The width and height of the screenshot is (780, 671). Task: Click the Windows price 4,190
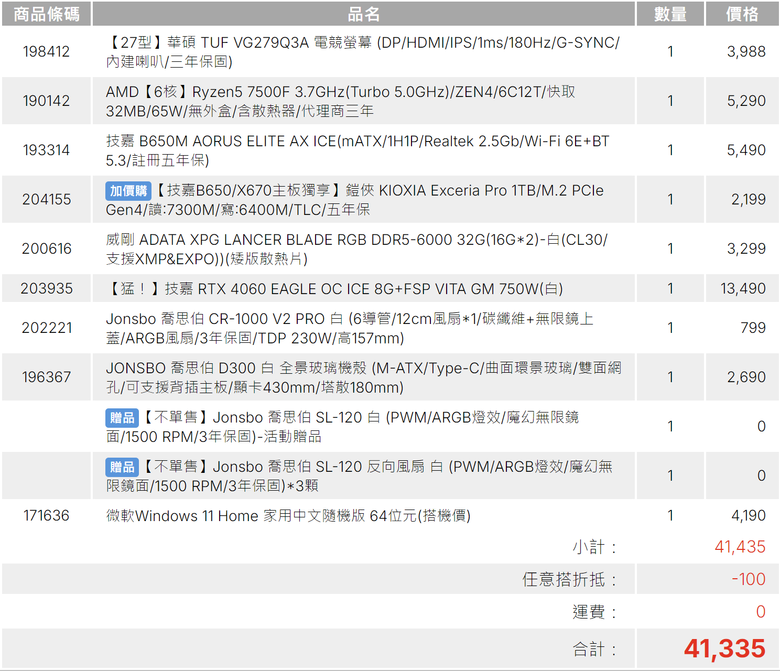748,515
